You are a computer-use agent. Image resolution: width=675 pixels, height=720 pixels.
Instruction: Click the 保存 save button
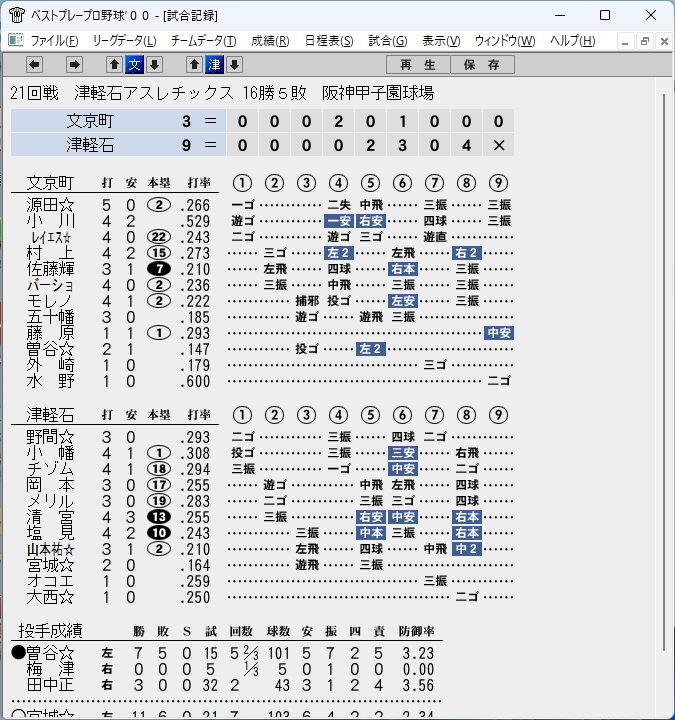482,65
